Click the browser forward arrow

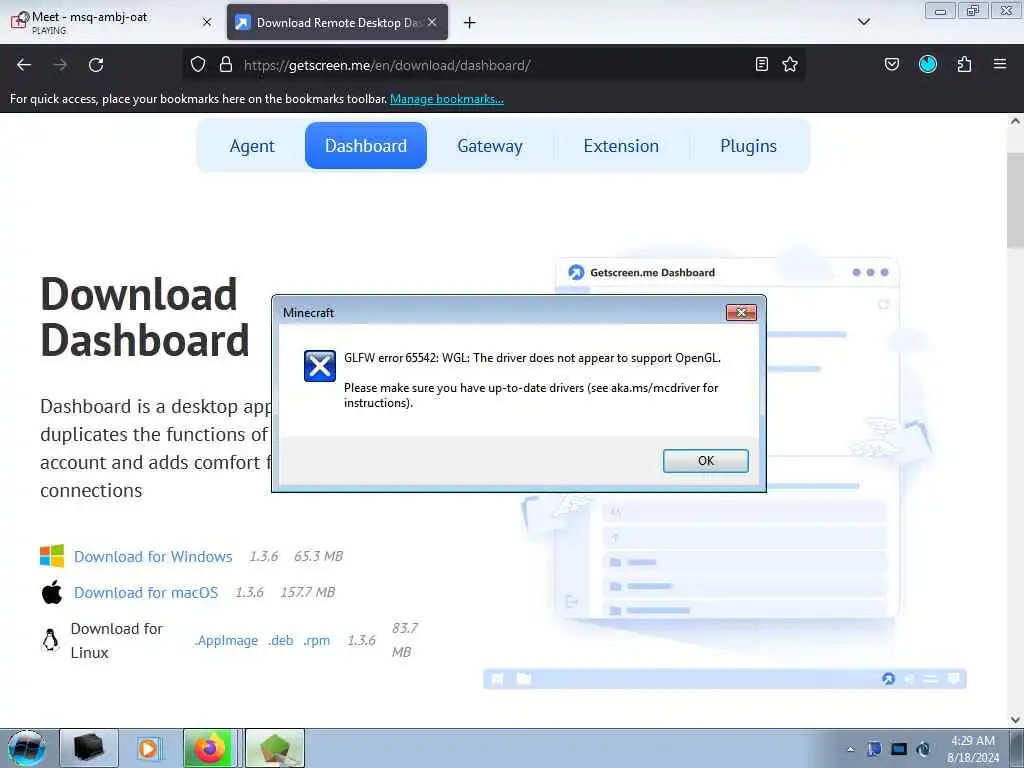(x=60, y=65)
